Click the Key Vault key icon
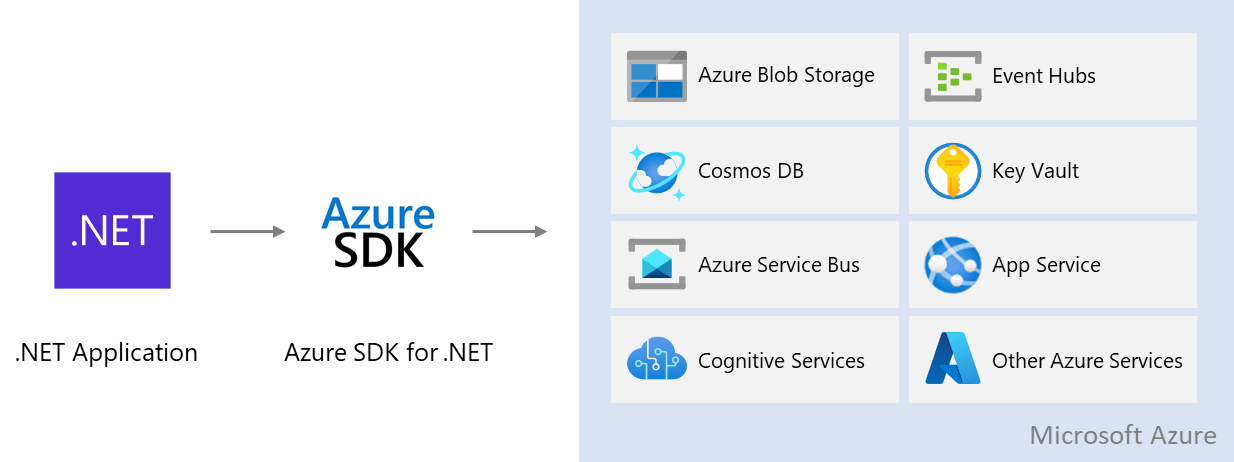Image resolution: width=1234 pixels, height=462 pixels. pos(953,171)
